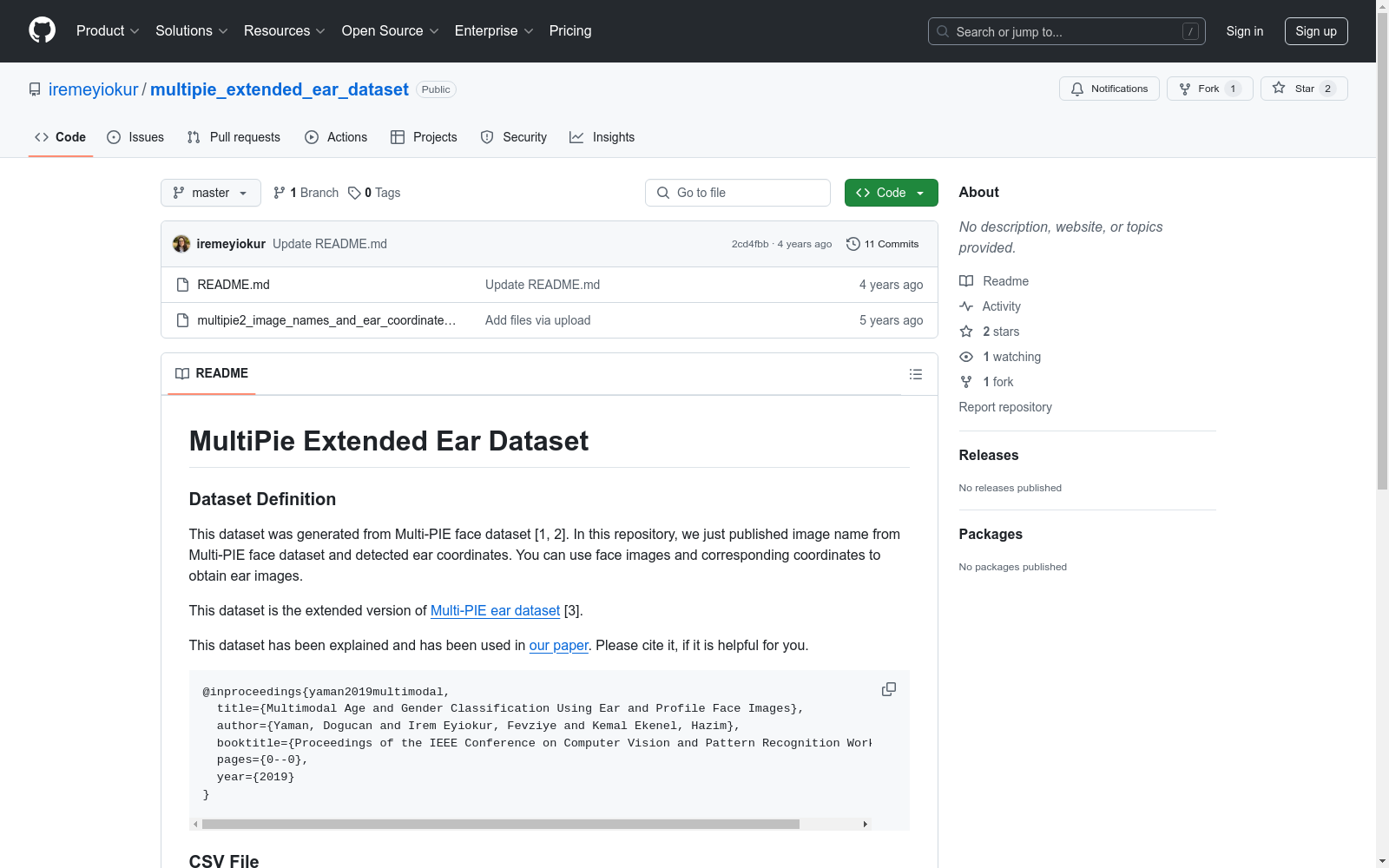
Task: View the 1 fork link
Action: (x=986, y=382)
